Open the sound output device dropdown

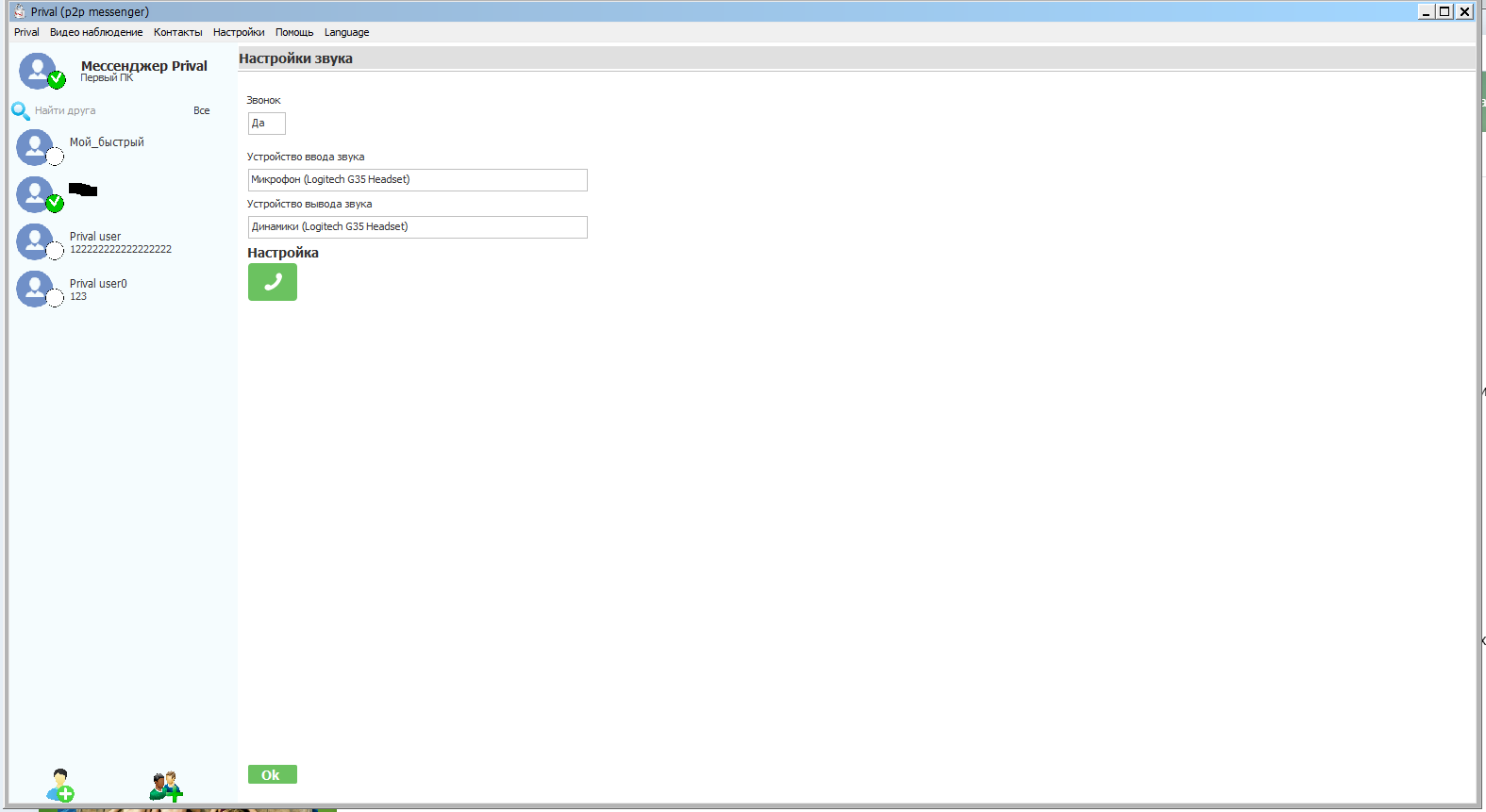[x=417, y=227]
